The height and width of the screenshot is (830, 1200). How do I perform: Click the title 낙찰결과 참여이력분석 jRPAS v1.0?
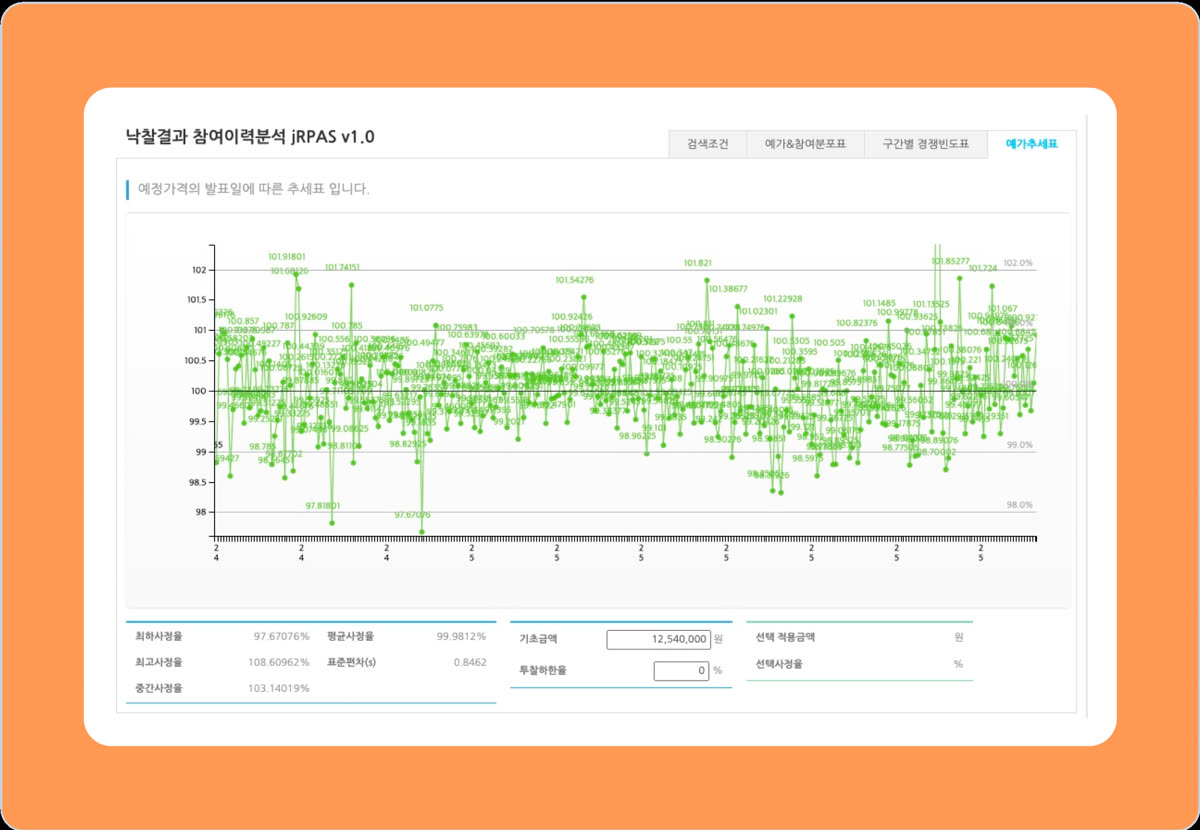click(250, 137)
